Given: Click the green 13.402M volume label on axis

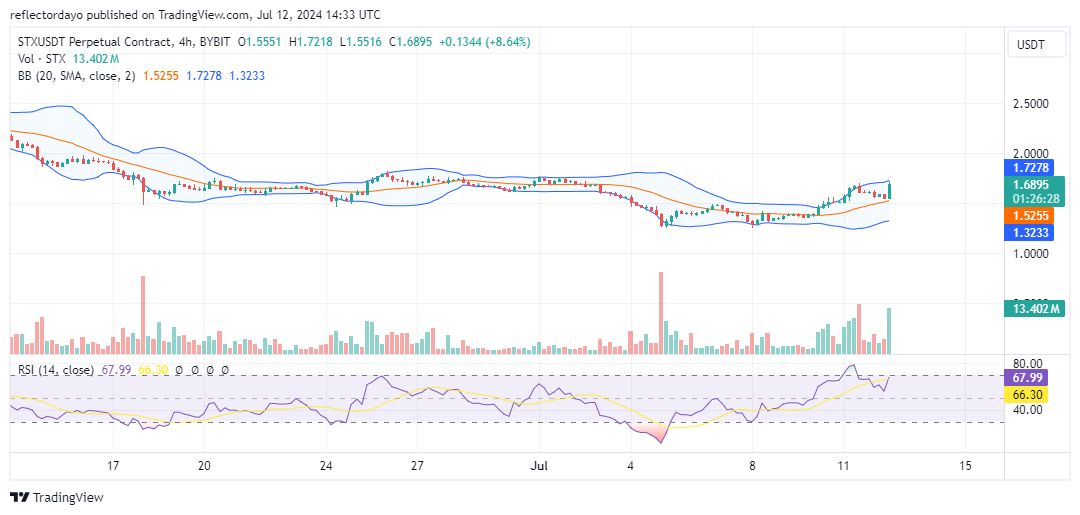Looking at the screenshot, I should [1035, 308].
